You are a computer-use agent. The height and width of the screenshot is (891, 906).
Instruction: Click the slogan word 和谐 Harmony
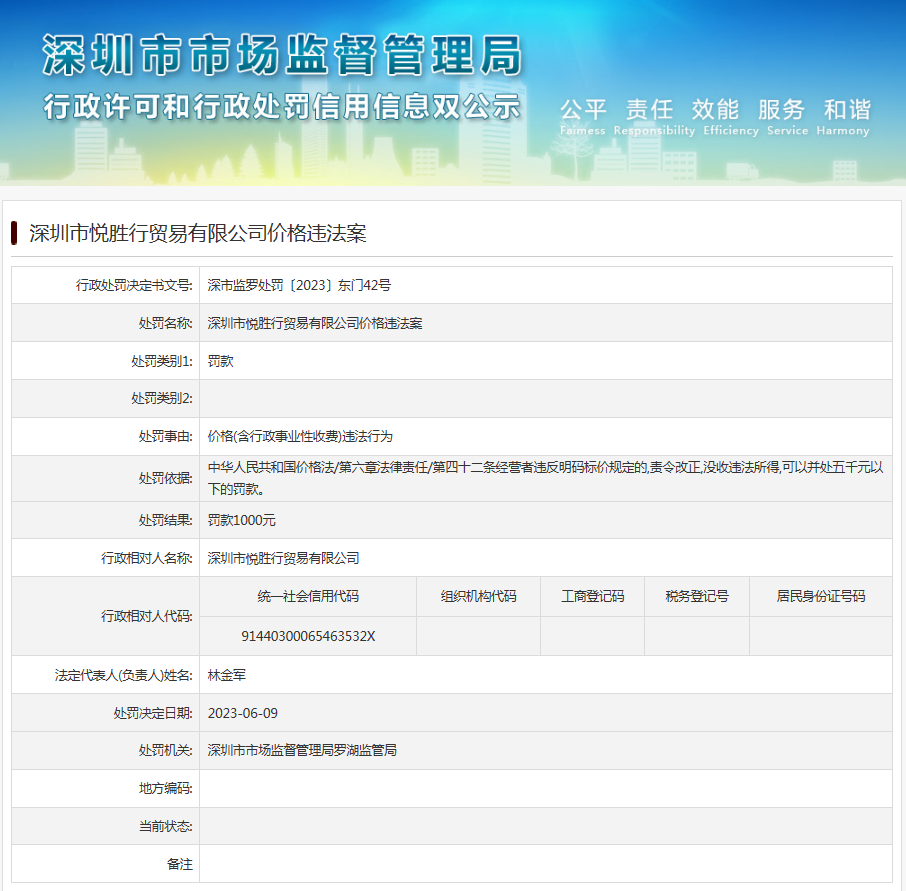843,117
